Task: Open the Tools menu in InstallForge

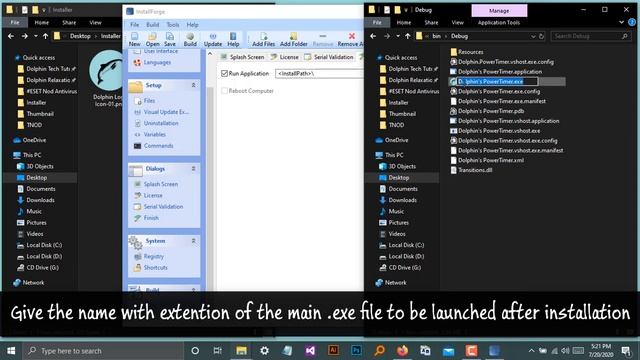Action: [x=173, y=24]
